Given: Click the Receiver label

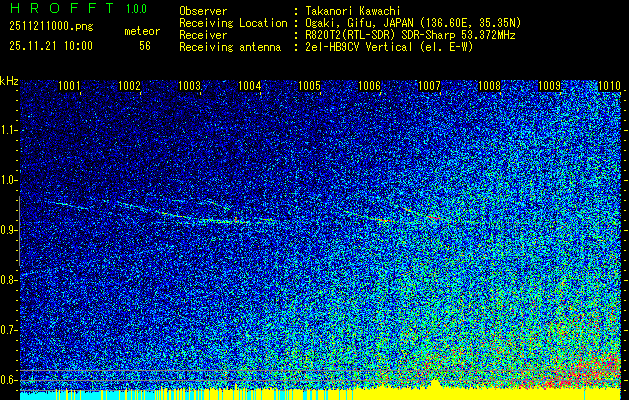Looking at the screenshot, I should [203, 35].
